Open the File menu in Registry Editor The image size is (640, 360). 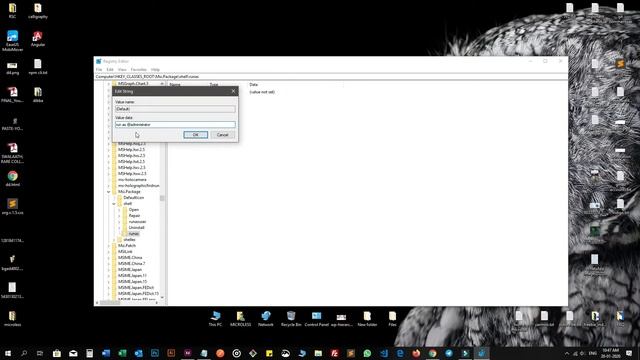99,70
